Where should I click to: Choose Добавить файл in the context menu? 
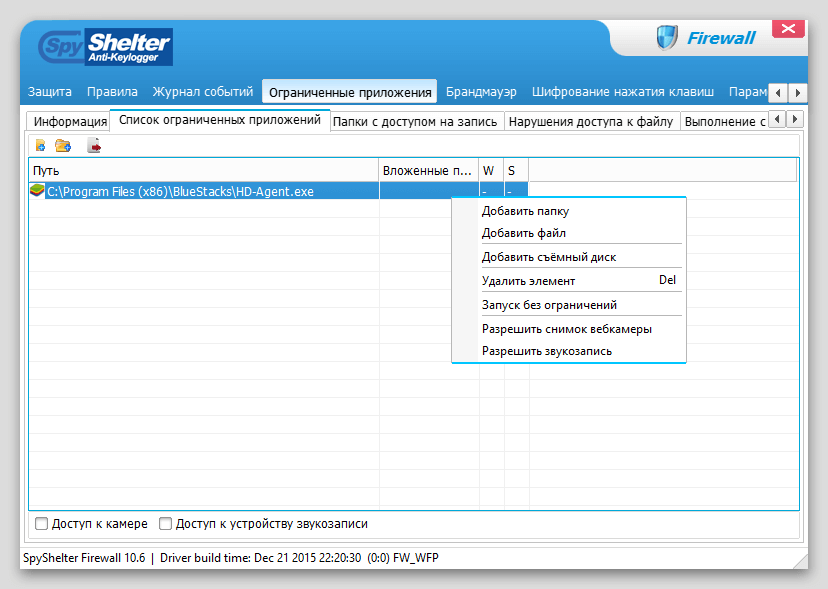click(x=569, y=233)
